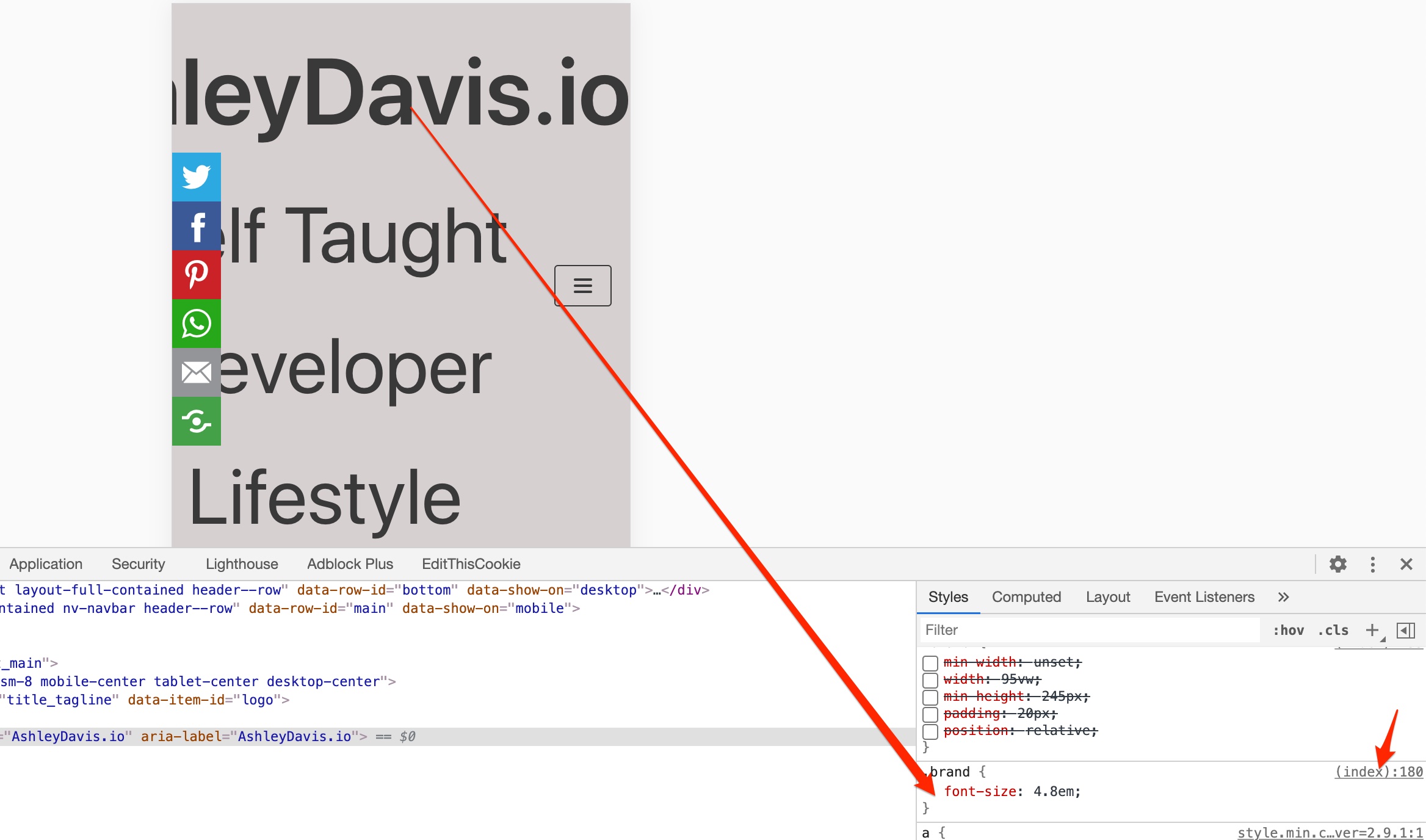Click the Filter styles input field
The width and height of the screenshot is (1426, 840).
[x=1090, y=630]
